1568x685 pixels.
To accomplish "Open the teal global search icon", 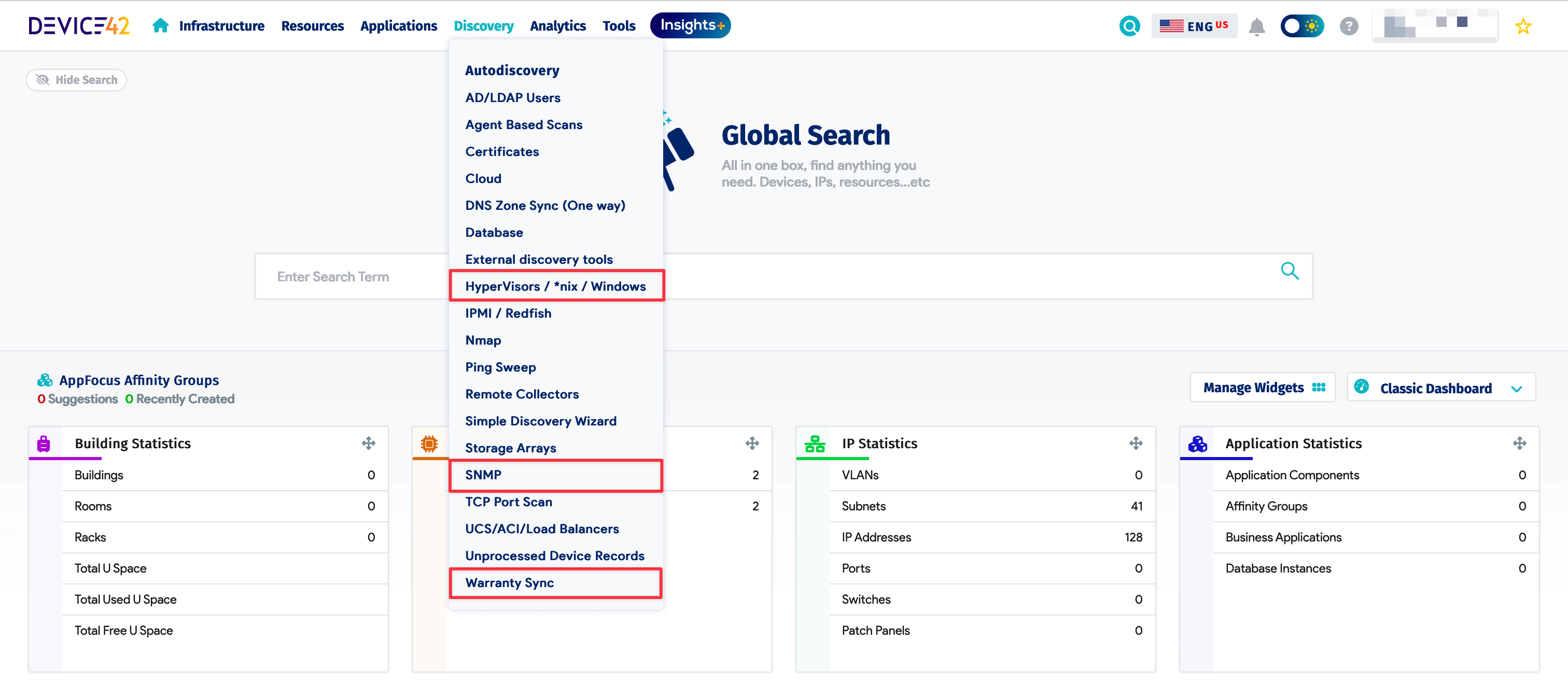I will (x=1129, y=26).
